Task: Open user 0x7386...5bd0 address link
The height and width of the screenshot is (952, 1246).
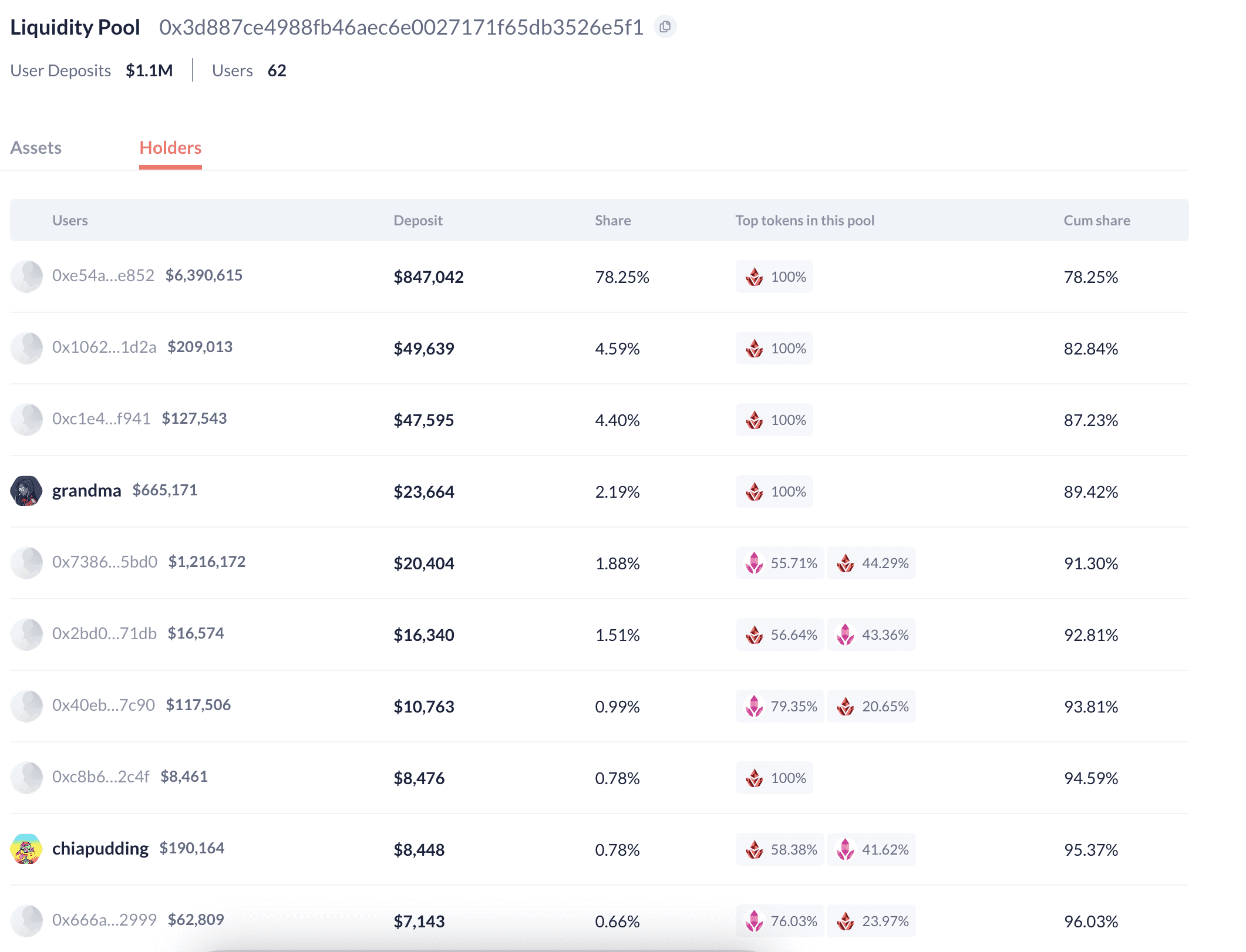Action: pos(105,562)
